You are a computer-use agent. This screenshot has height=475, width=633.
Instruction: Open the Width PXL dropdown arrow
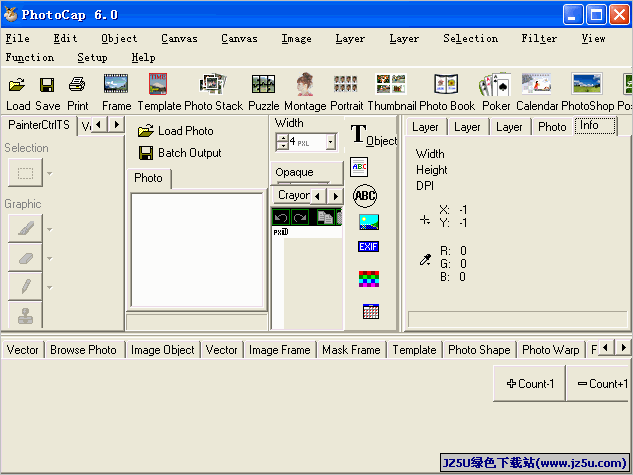(331, 142)
